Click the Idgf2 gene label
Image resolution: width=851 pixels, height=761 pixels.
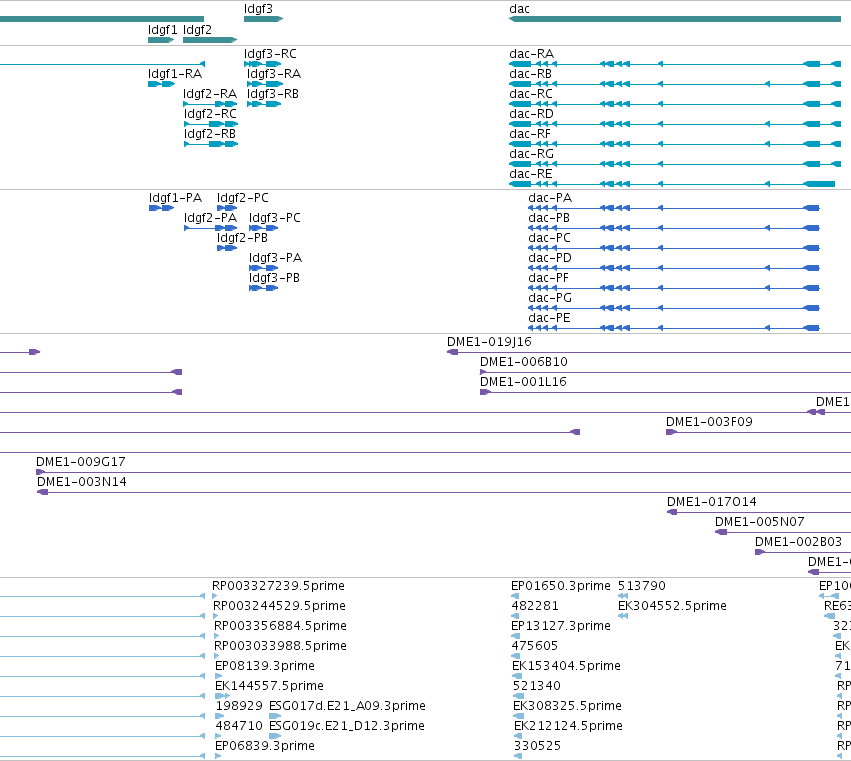pos(197,30)
